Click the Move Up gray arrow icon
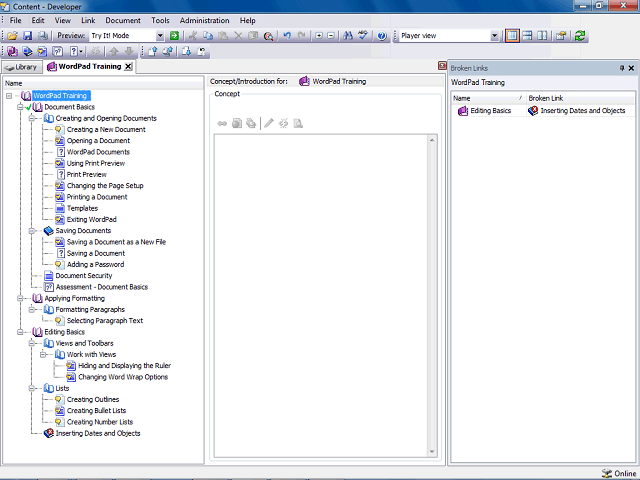 (x=114, y=51)
